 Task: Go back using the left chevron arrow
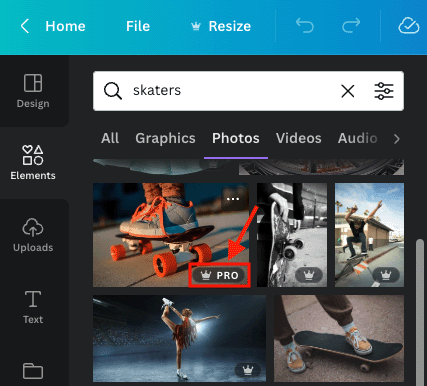click(x=25, y=26)
